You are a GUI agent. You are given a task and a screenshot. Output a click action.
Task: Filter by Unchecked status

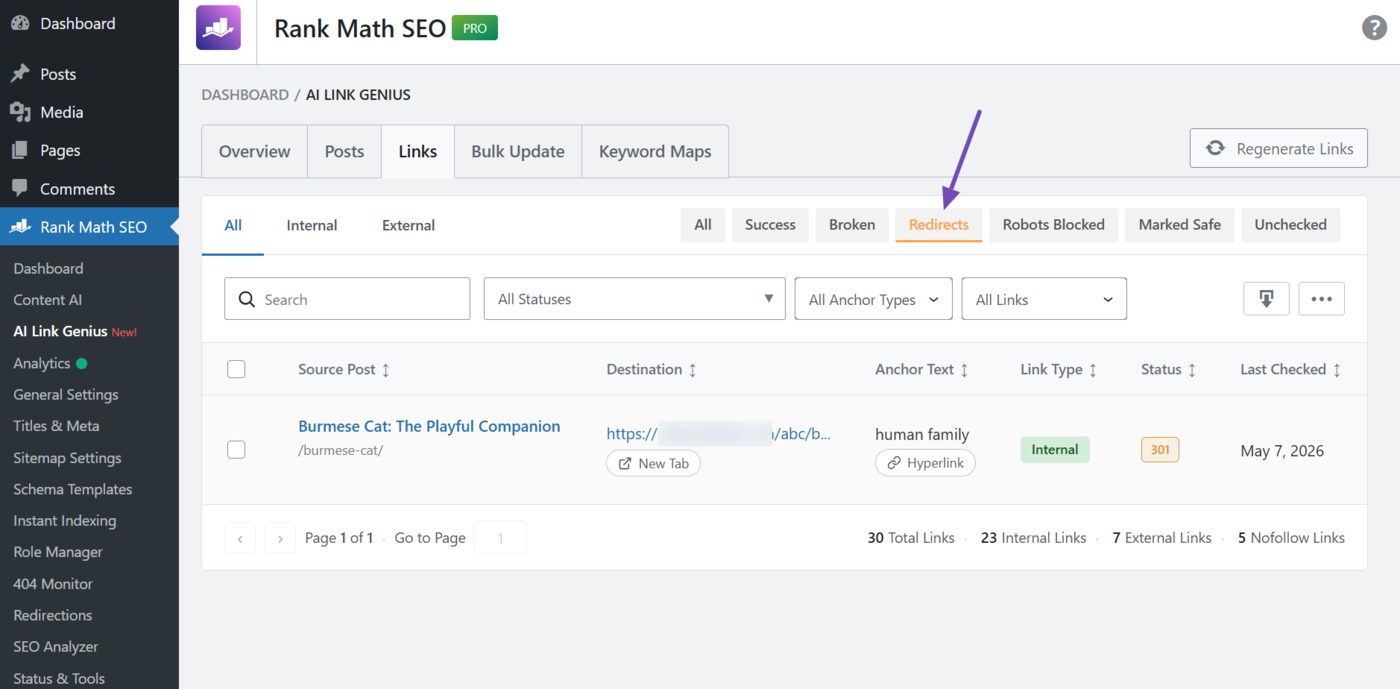1291,225
